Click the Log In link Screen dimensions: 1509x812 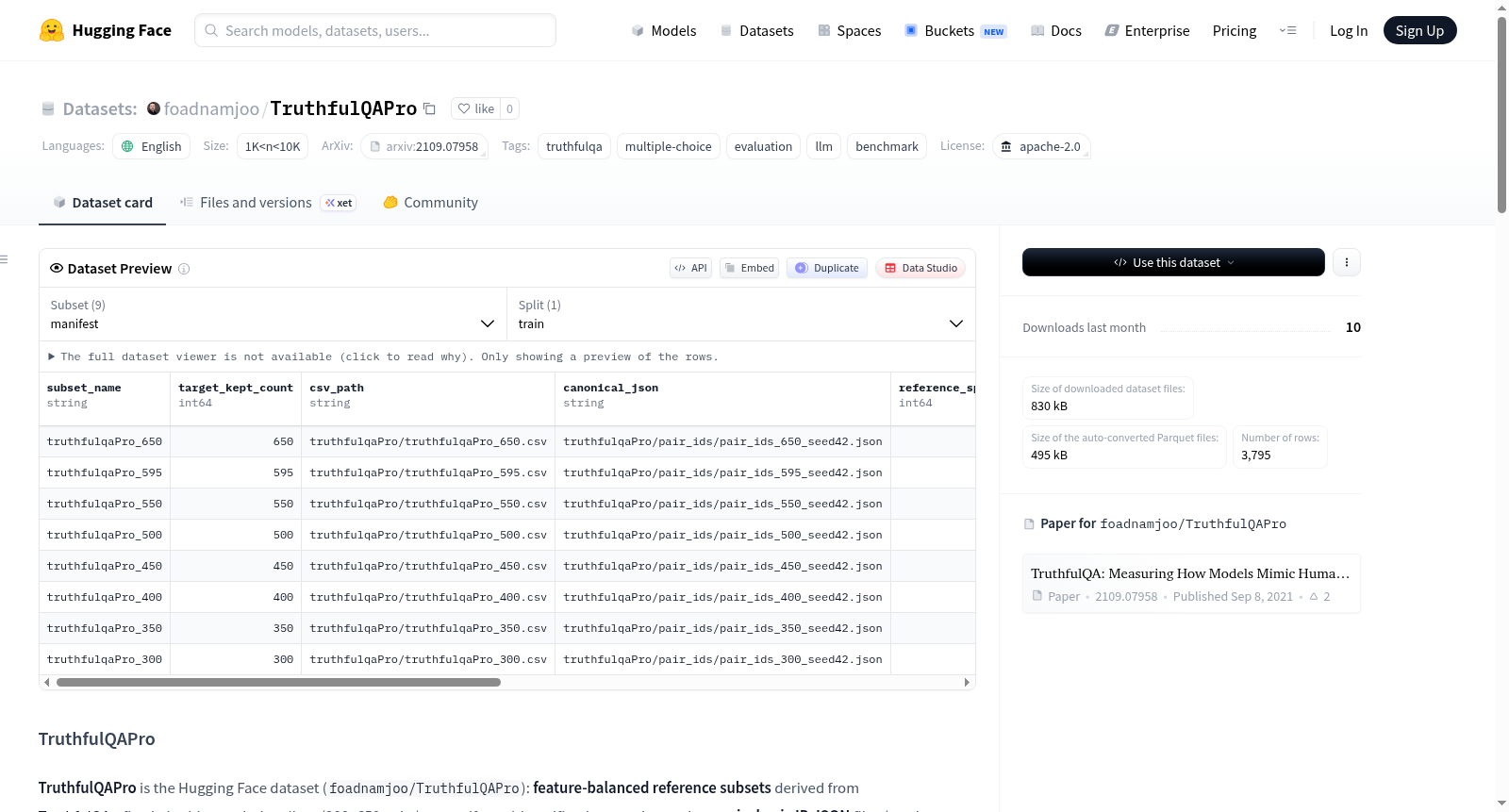1348,30
